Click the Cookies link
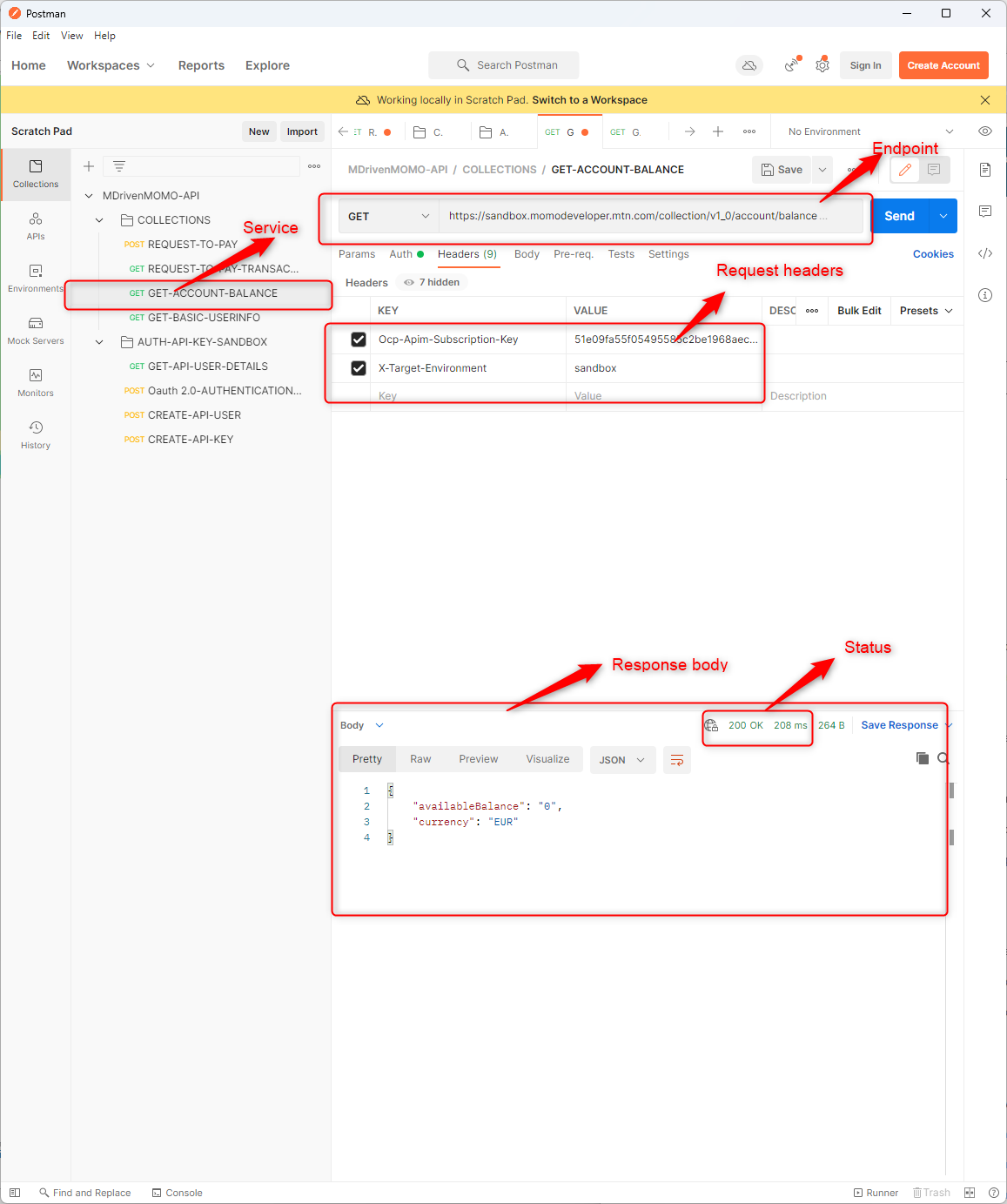This screenshot has width=1007, height=1204. click(933, 254)
